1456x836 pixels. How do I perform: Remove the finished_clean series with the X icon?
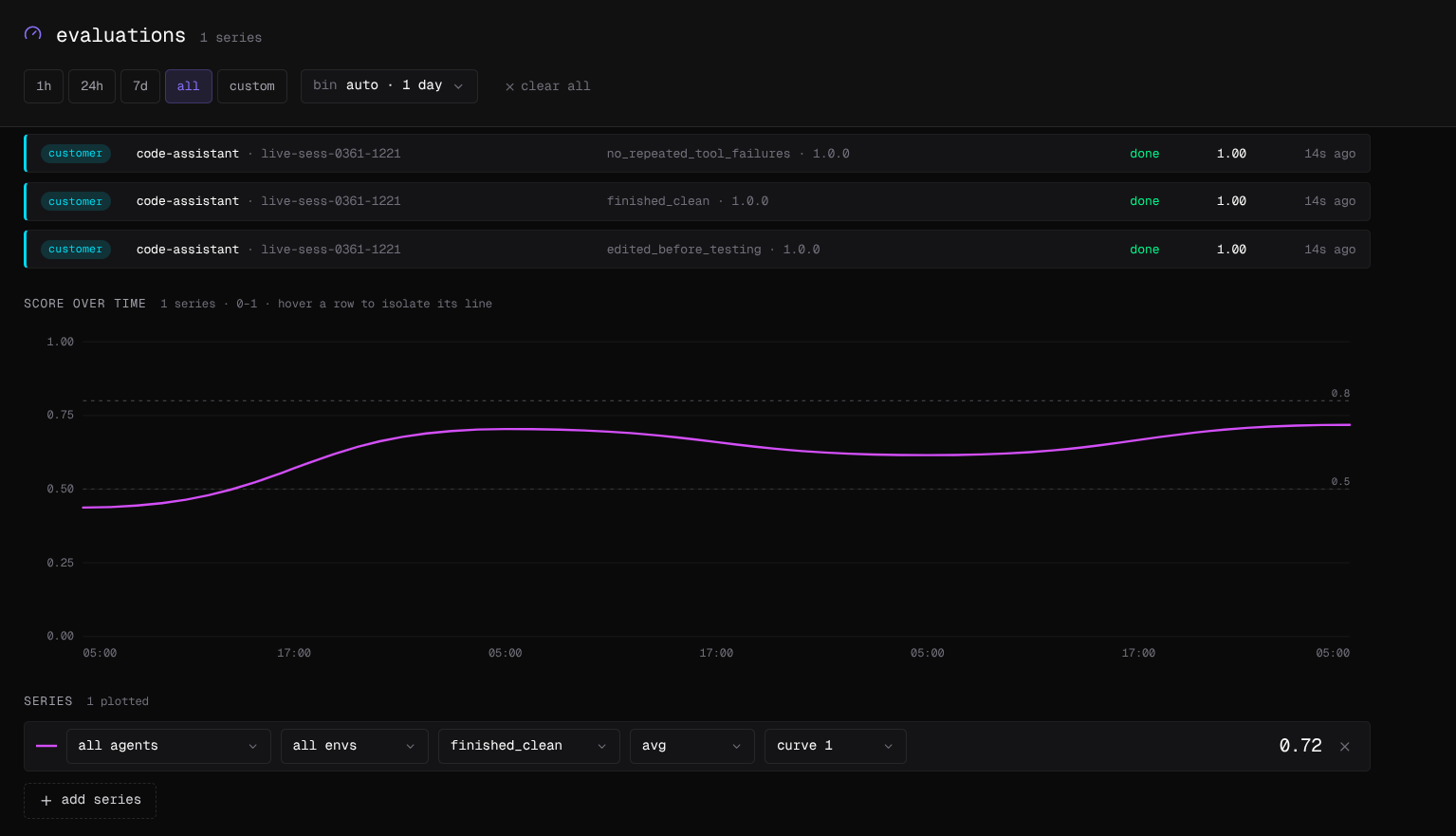[1344, 747]
